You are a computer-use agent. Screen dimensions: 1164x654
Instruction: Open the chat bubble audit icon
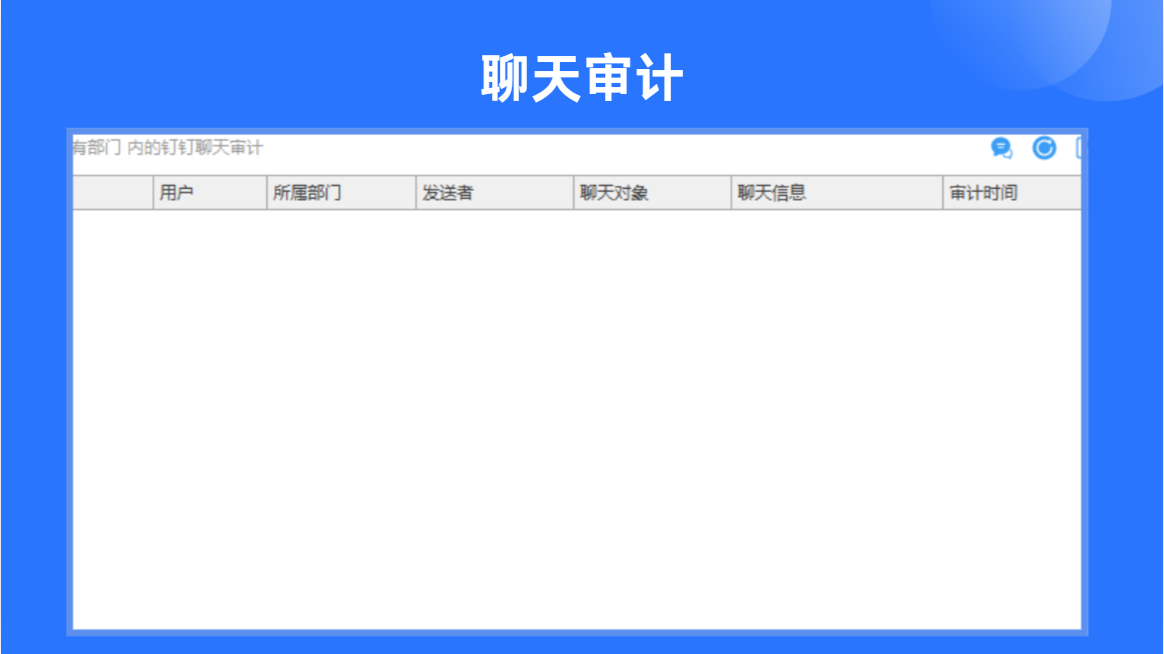click(1001, 148)
